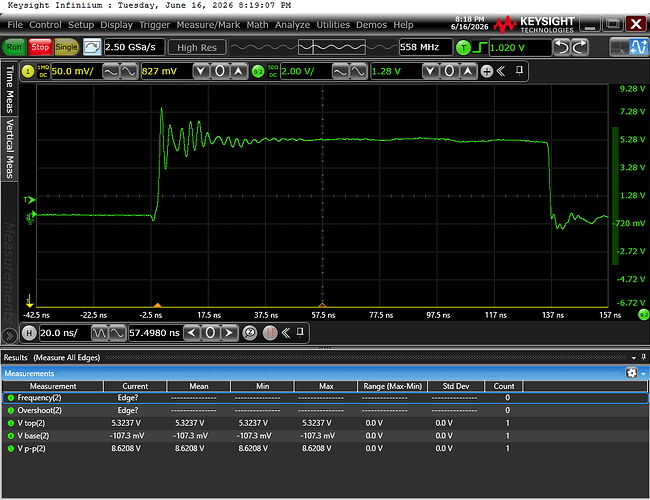
Task: Open the File menu
Action: click(x=15, y=25)
